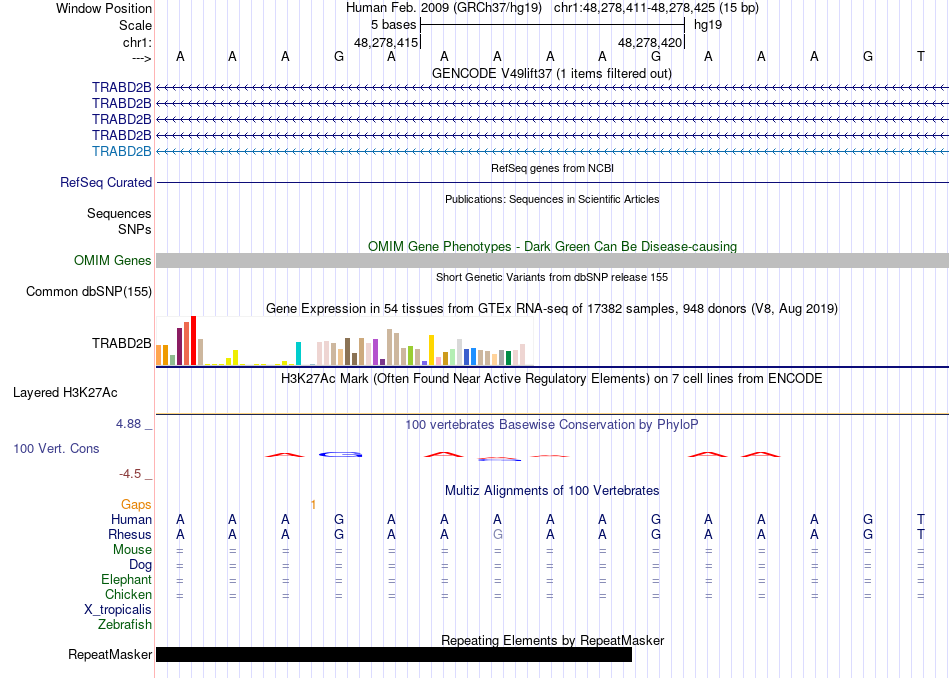Click the "Rhesus" species label
Screen dimensions: 950x678
pyautogui.click(x=130, y=534)
